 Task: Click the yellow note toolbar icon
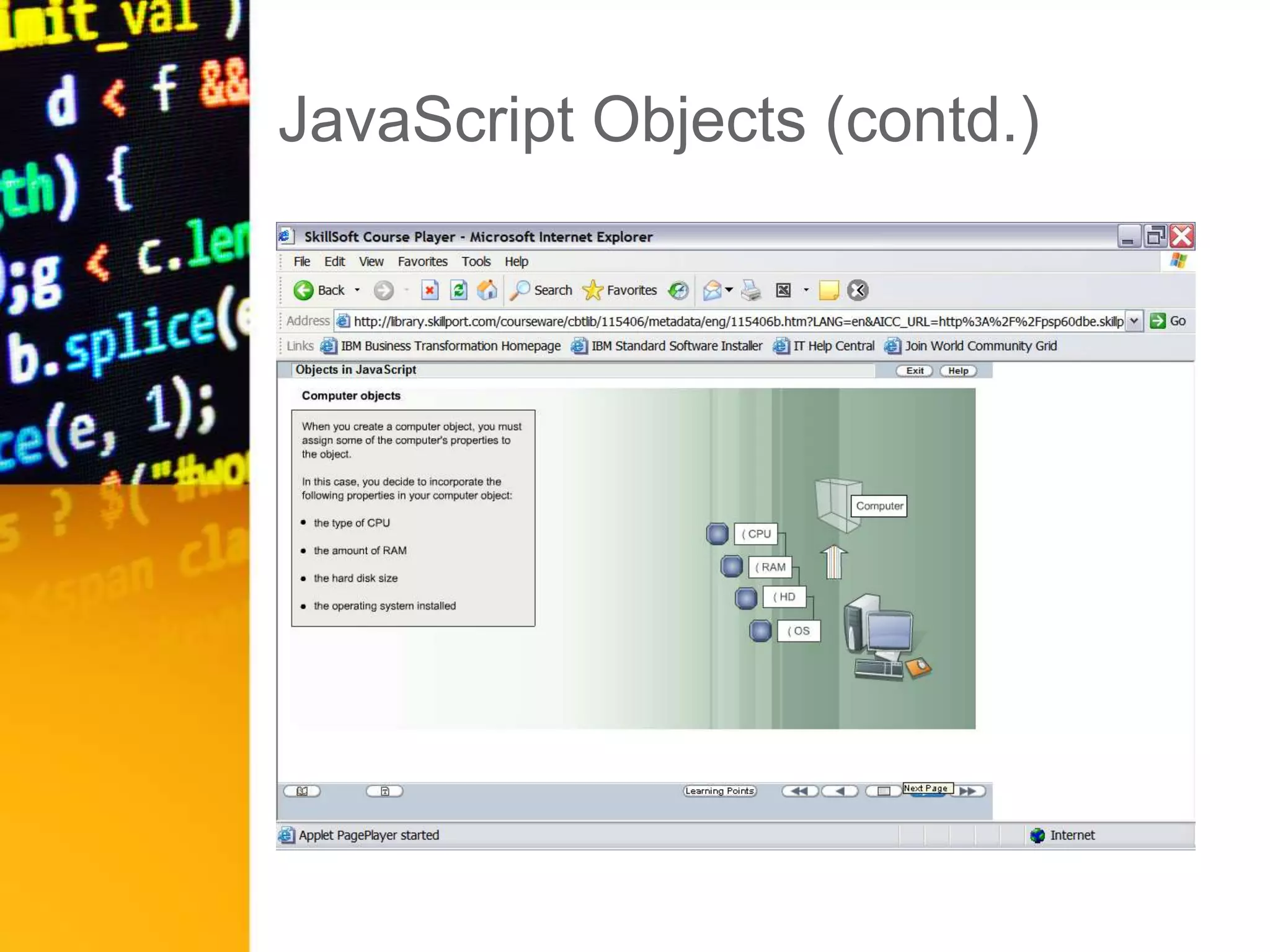click(x=829, y=290)
